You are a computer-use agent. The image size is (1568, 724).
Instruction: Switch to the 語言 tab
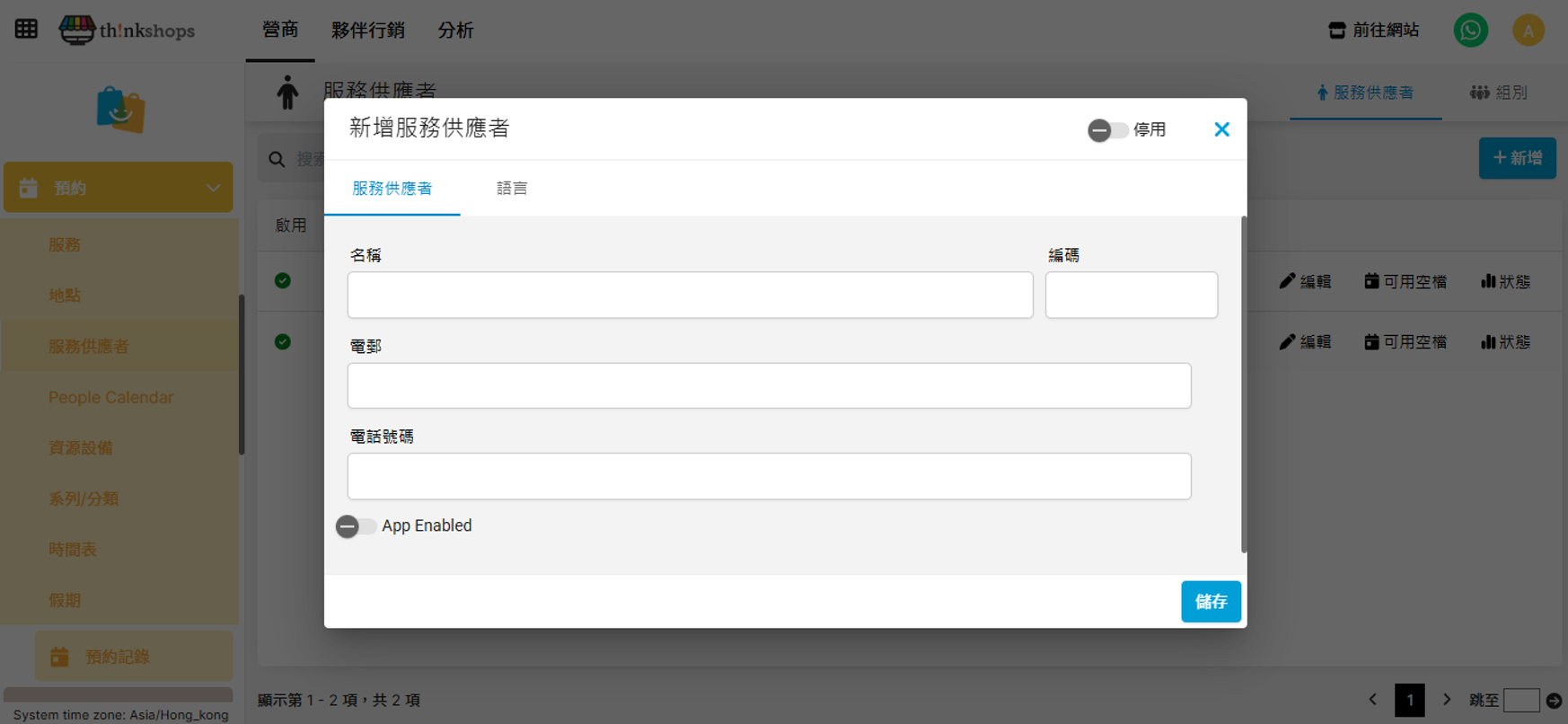512,189
